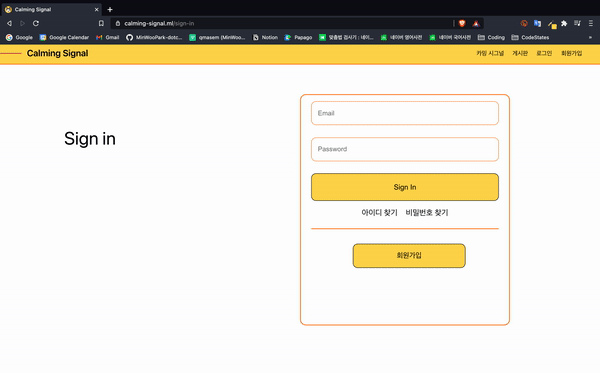Open the Gmail bookmark
The width and height of the screenshot is (600, 375).
tap(108, 38)
